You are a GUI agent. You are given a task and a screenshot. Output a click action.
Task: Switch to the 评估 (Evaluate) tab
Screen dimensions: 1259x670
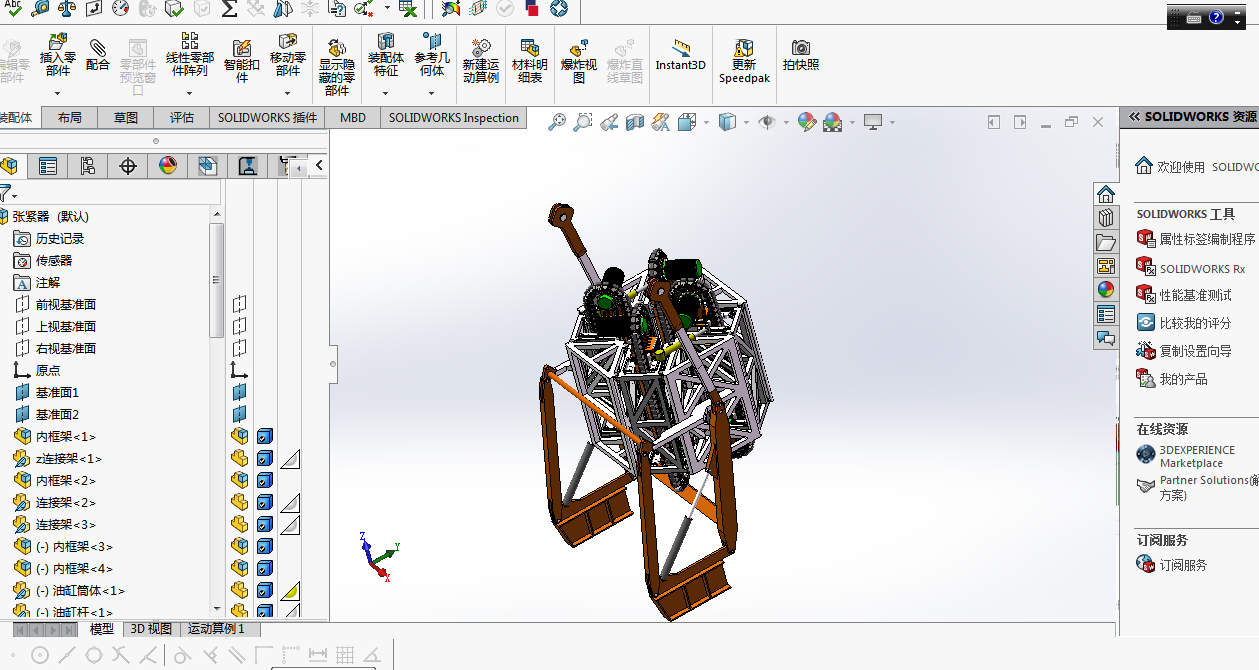coord(182,118)
